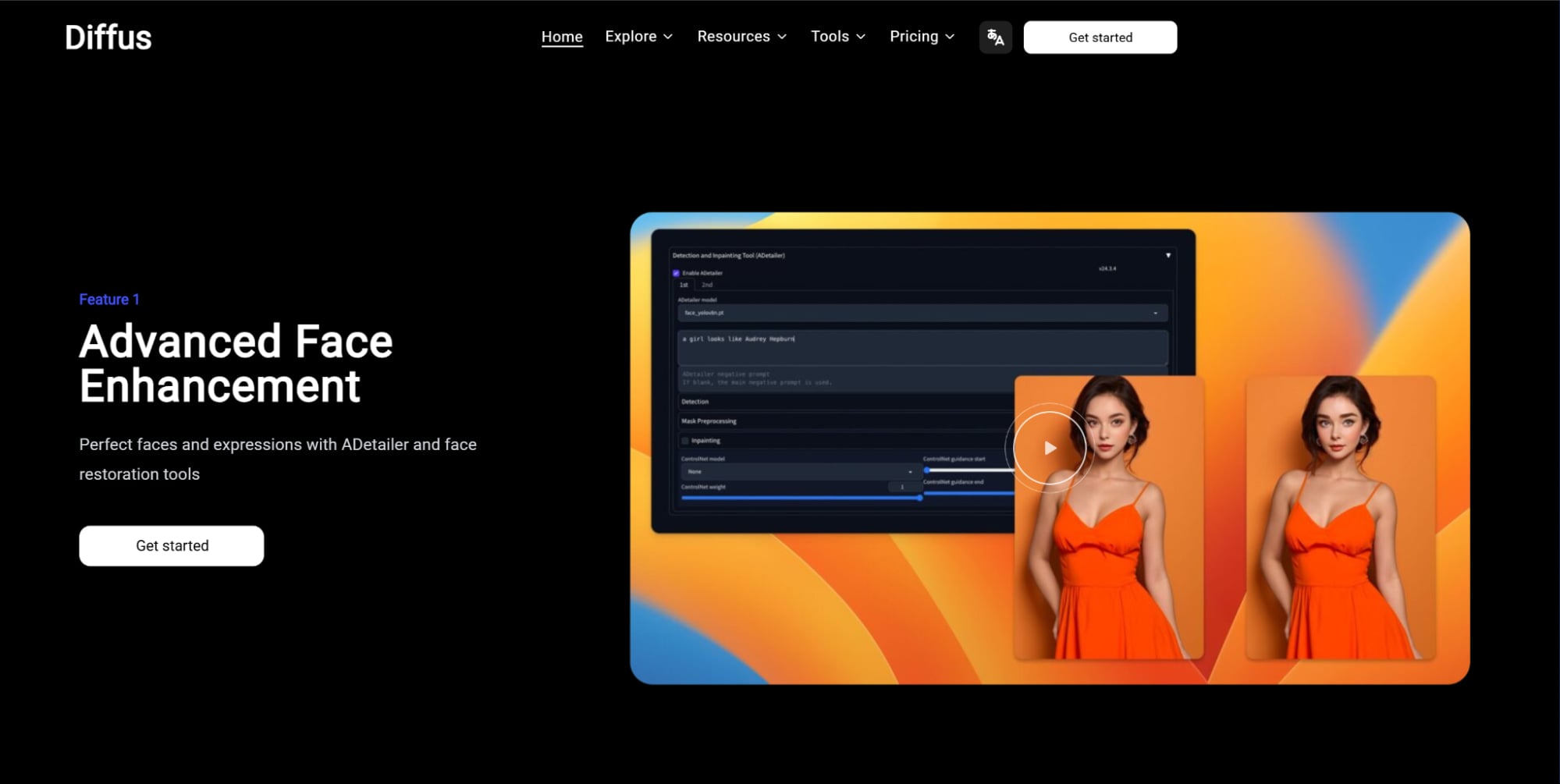Screen dimensions: 1560x784
Task: Expand the Resources menu
Action: click(741, 37)
